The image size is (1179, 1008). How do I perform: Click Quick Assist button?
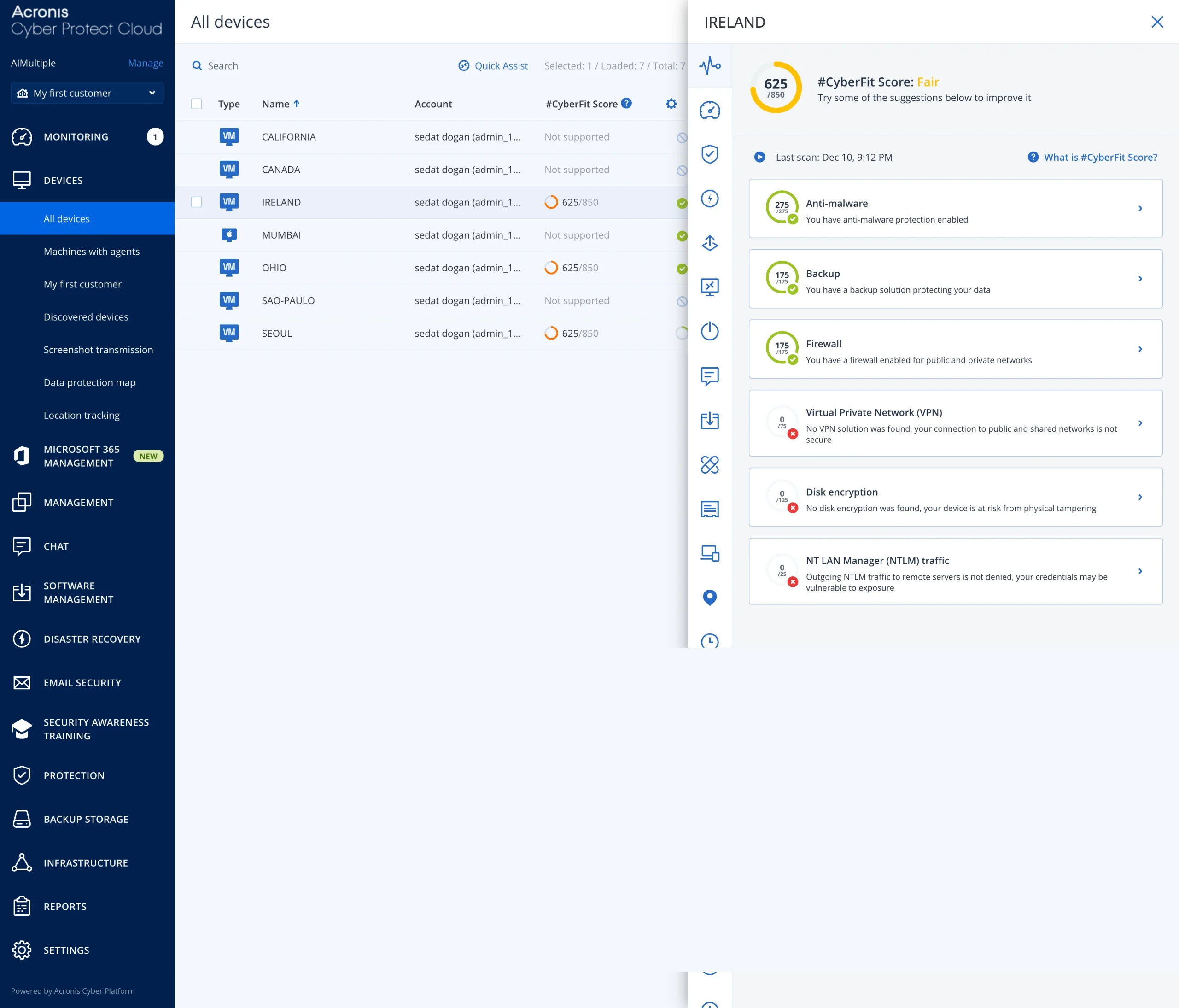point(493,65)
